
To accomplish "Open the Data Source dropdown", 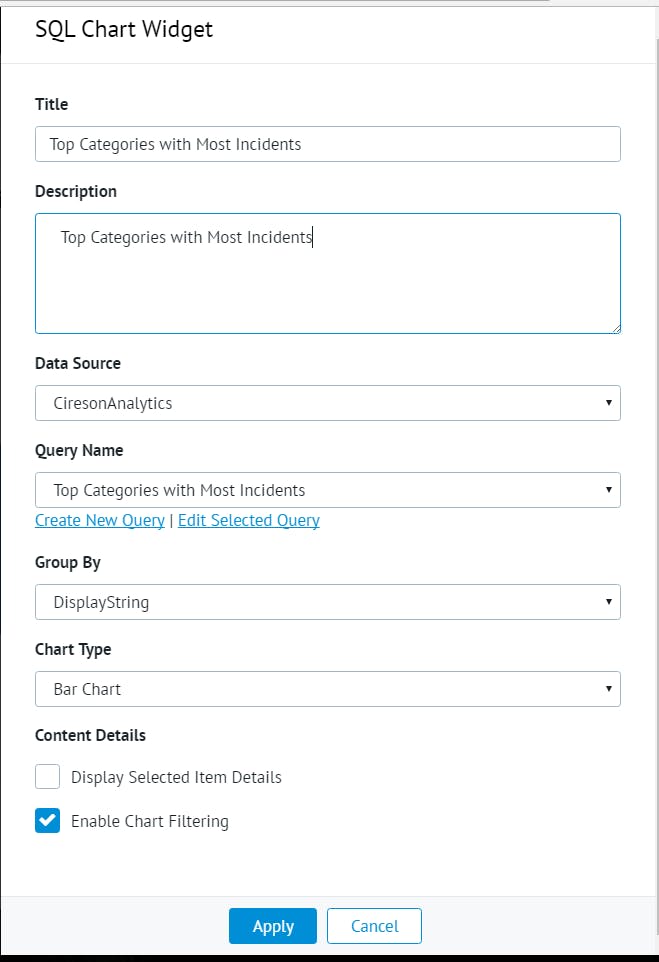I will (x=327, y=403).
